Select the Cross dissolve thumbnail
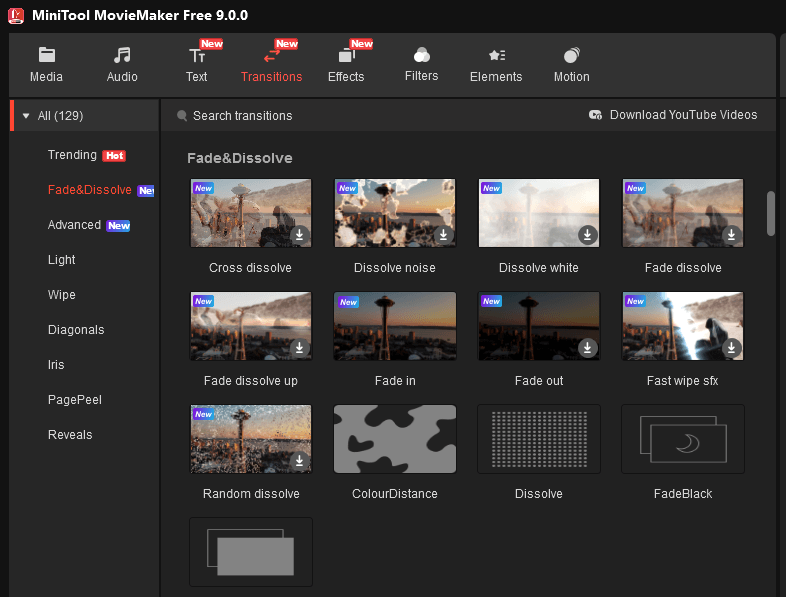The height and width of the screenshot is (597, 786). click(x=251, y=213)
